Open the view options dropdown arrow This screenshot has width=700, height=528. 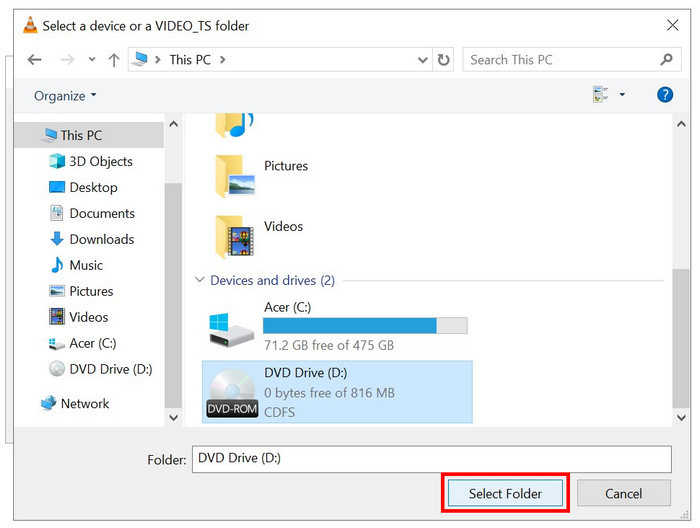622,95
